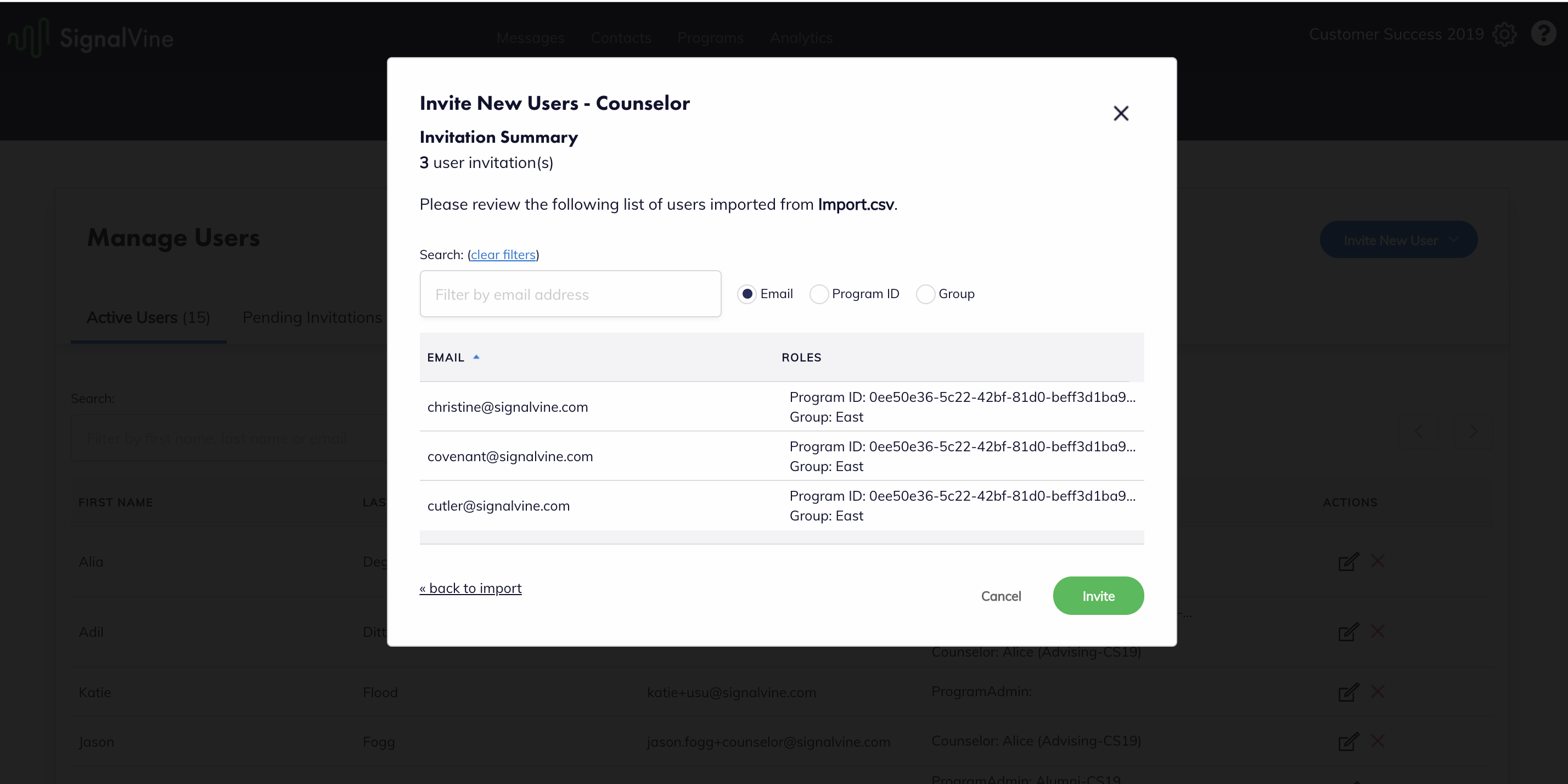This screenshot has height=784, width=1568.
Task: Click Group: East for cutler row
Action: pos(826,516)
